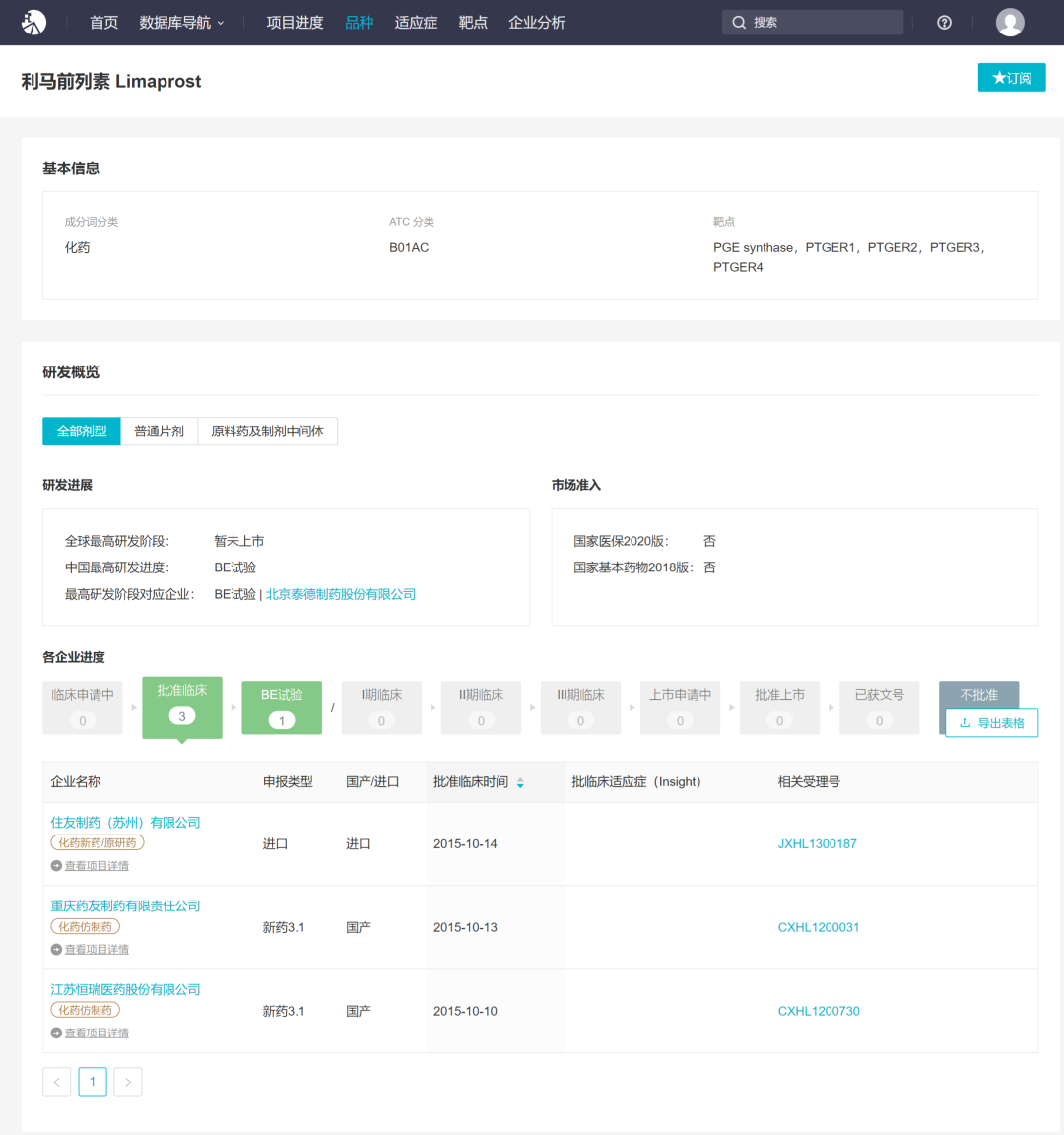The image size is (1064, 1135).
Task: Open 适应症 navigation item
Action: pyautogui.click(x=416, y=23)
